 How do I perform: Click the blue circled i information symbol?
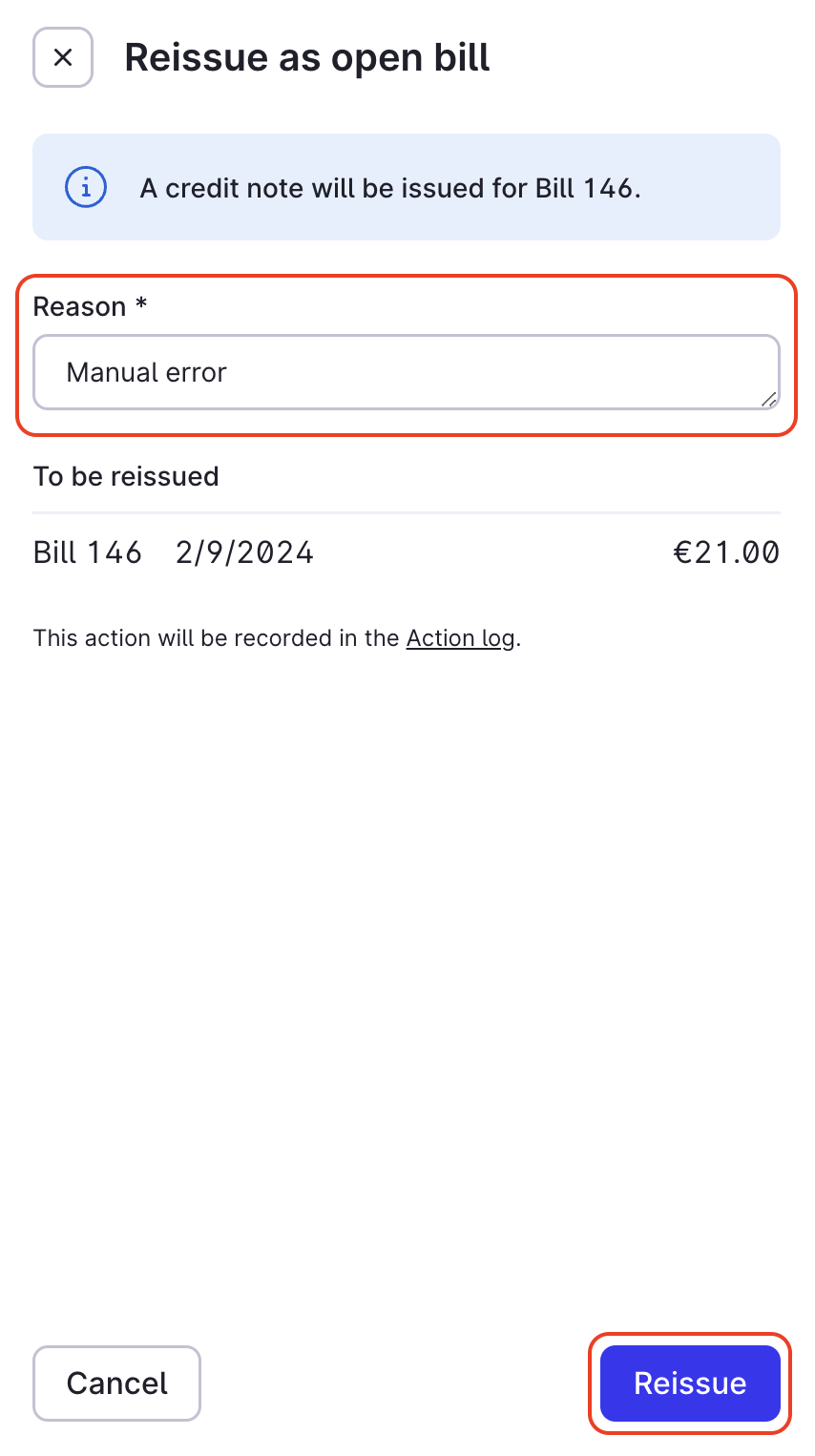point(85,187)
